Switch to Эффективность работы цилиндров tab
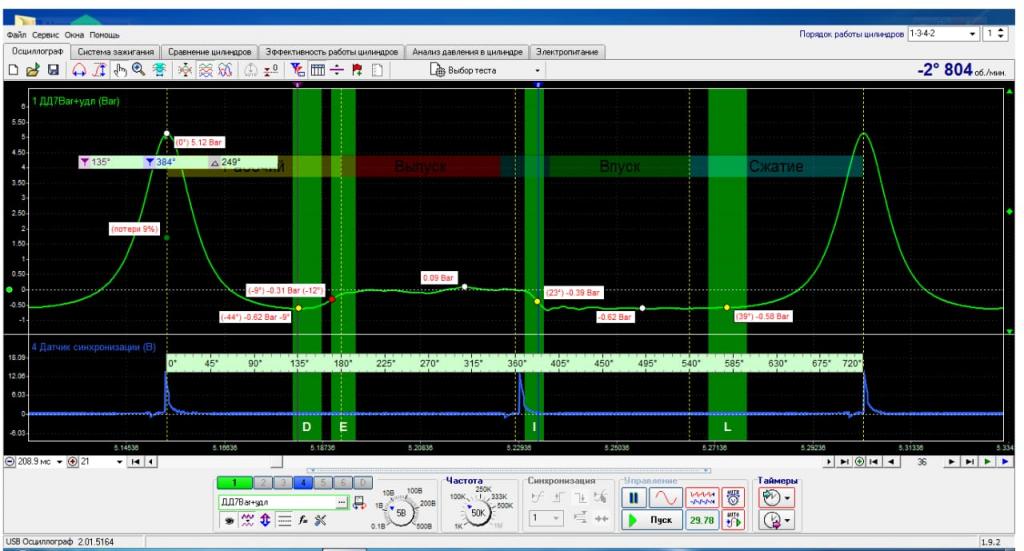The height and width of the screenshot is (551, 1024). (x=331, y=52)
